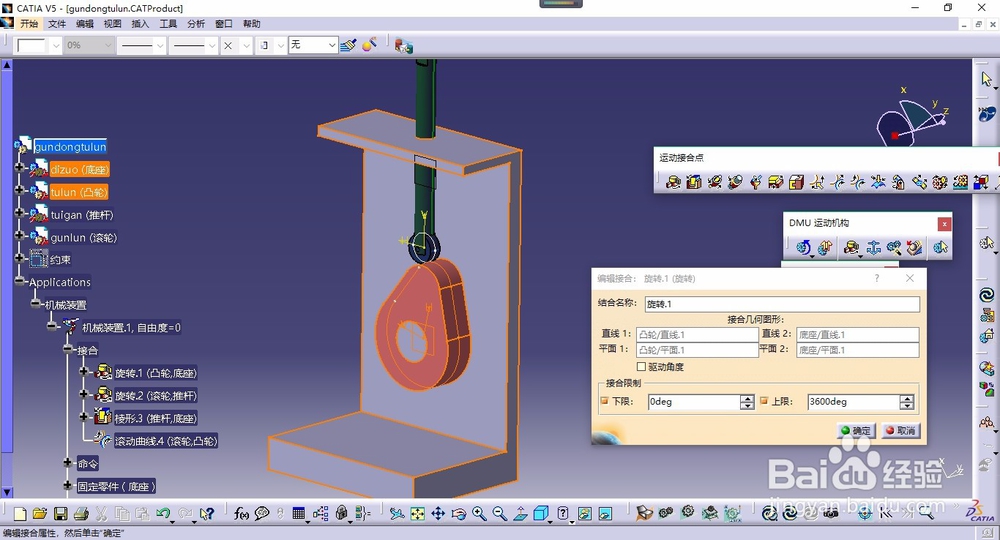Click the Fixed Part anchor icon in the DMU toolbar
Screen dimensions: 1000x540
(873, 247)
